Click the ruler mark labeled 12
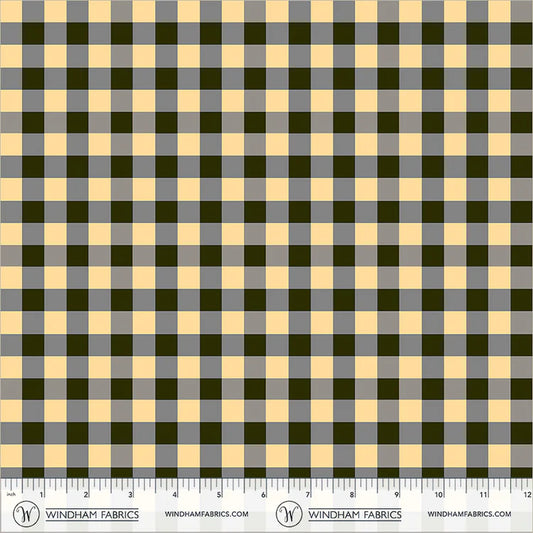 pyautogui.click(x=527, y=494)
